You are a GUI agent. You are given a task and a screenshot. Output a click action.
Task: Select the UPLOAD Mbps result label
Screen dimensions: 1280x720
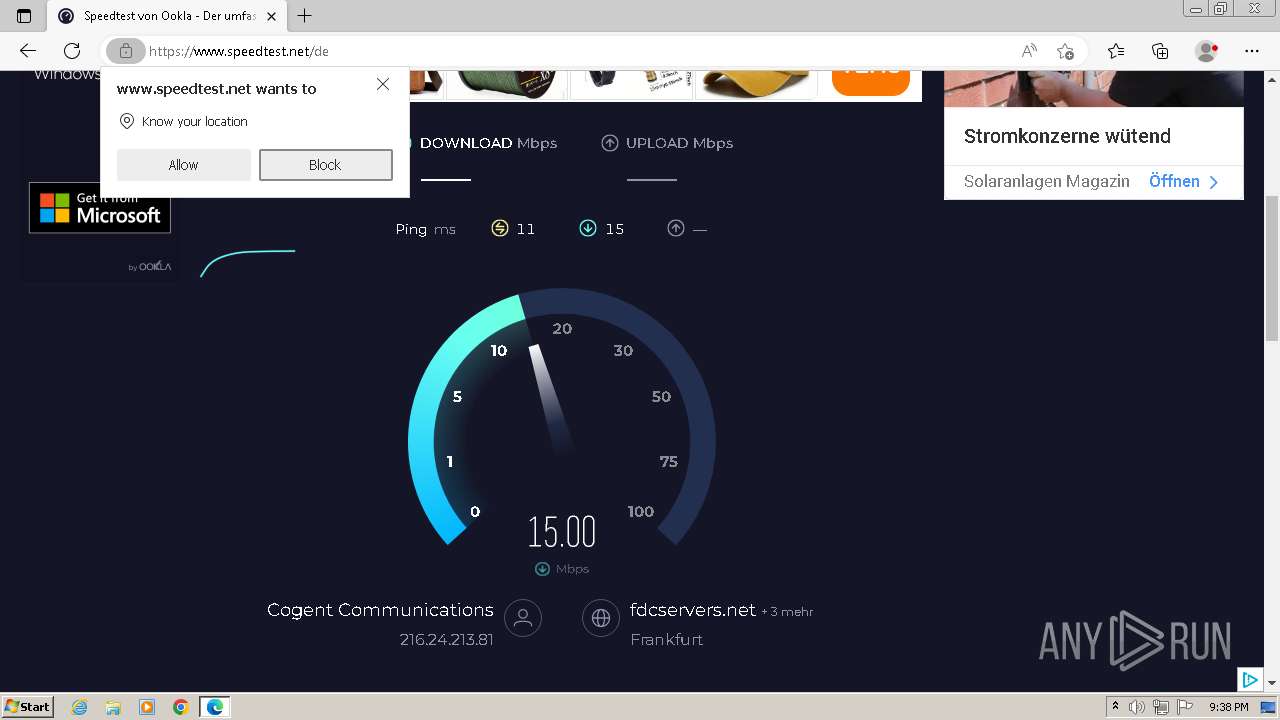tap(679, 143)
